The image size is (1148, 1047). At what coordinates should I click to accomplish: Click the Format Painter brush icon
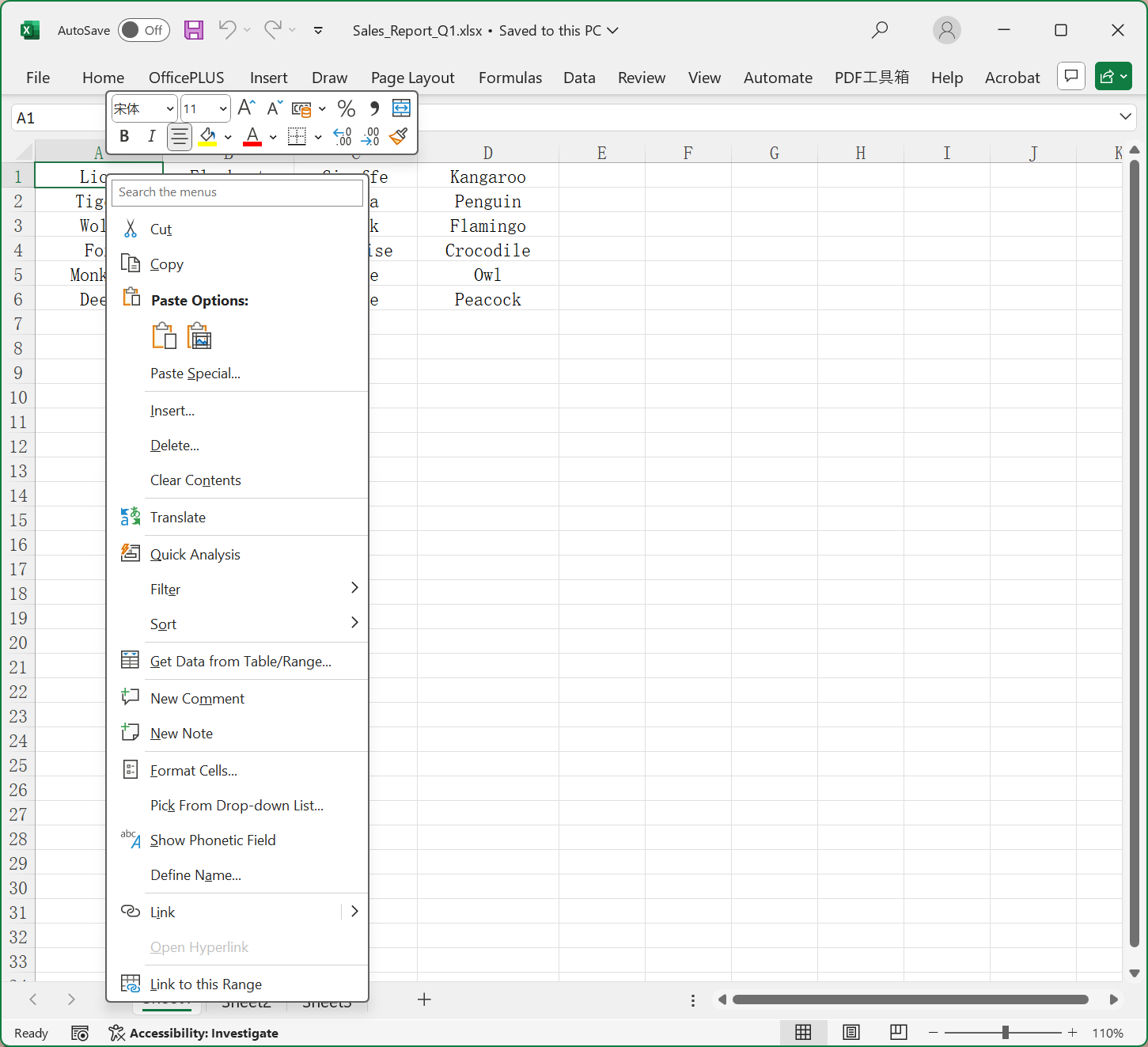399,137
